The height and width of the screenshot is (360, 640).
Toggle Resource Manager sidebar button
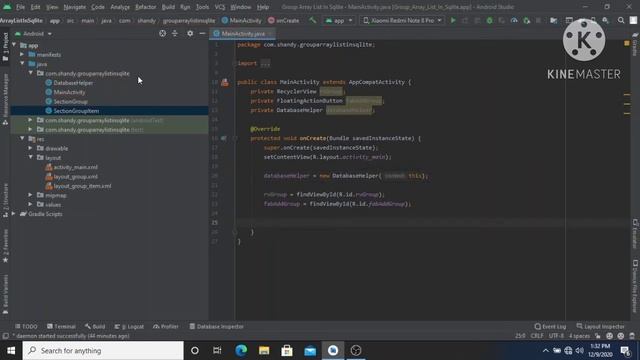(x=5, y=100)
